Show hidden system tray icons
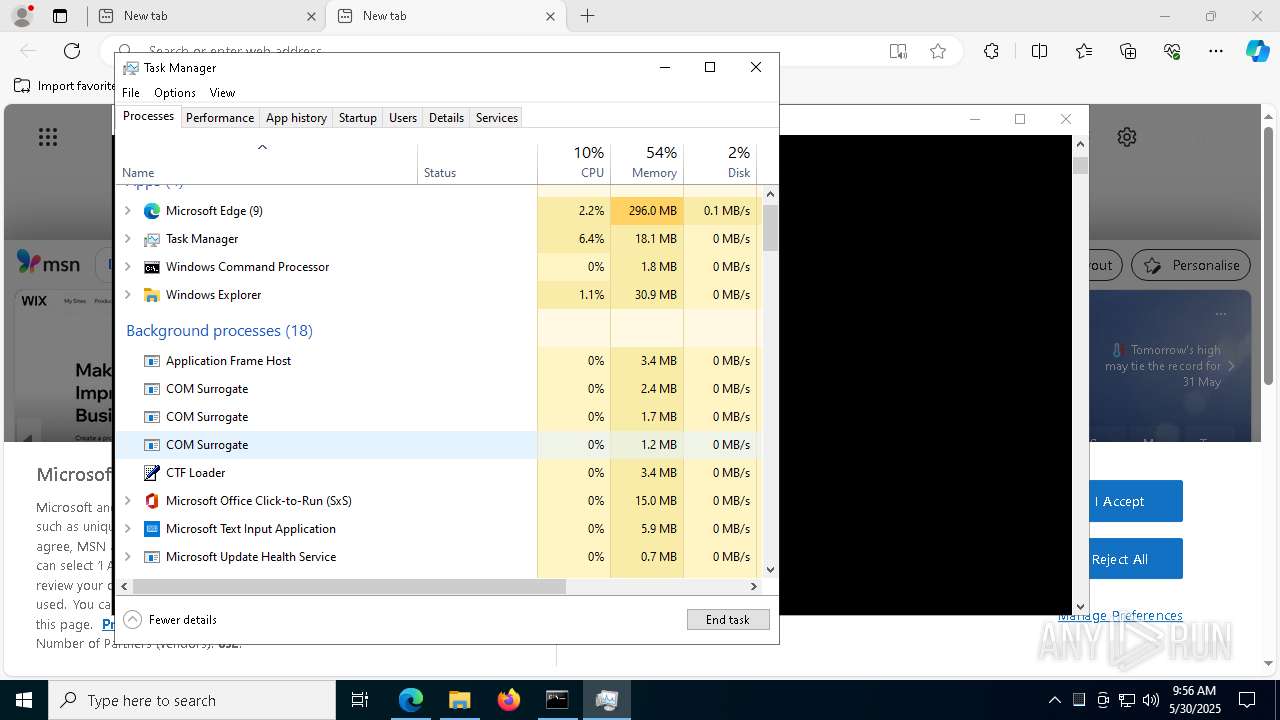Image resolution: width=1280 pixels, height=720 pixels. click(1055, 700)
